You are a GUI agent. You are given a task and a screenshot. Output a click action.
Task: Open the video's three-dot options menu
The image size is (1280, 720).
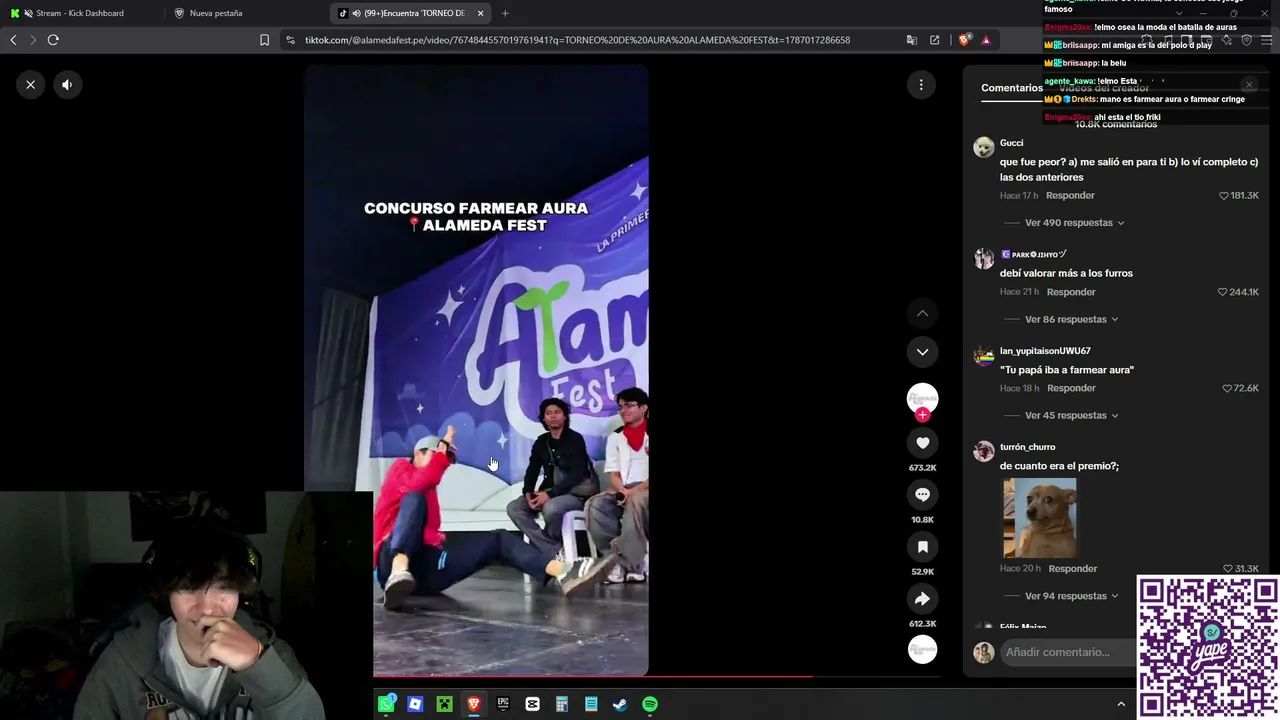pyautogui.click(x=921, y=85)
